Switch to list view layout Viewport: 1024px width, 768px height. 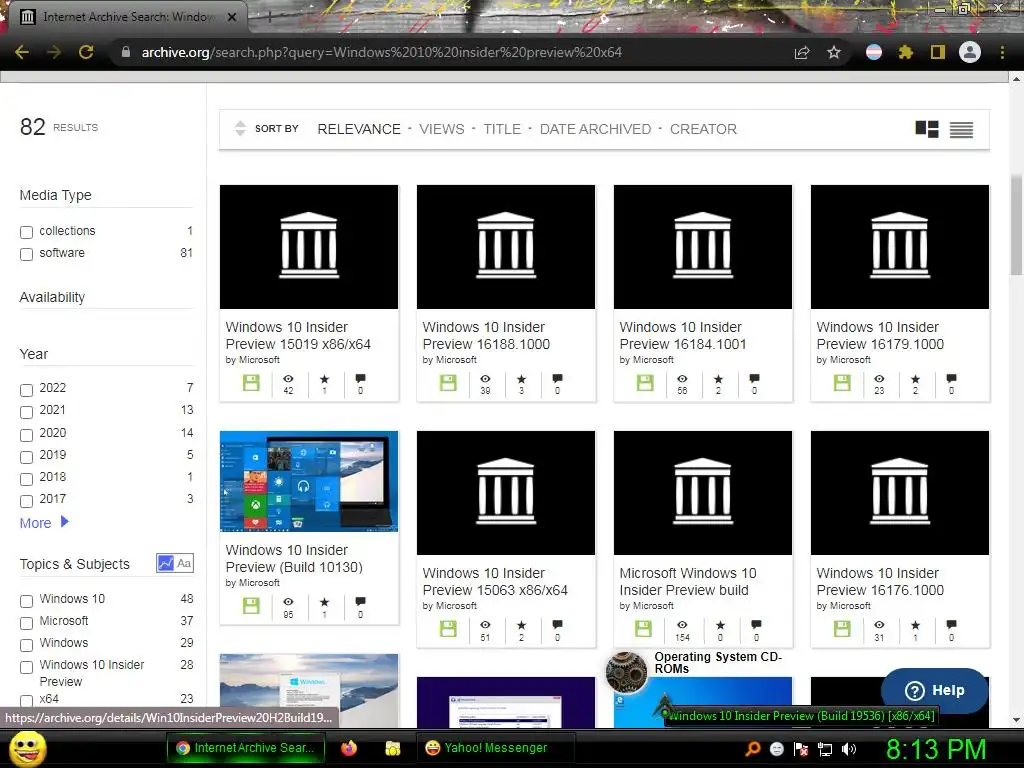click(961, 129)
